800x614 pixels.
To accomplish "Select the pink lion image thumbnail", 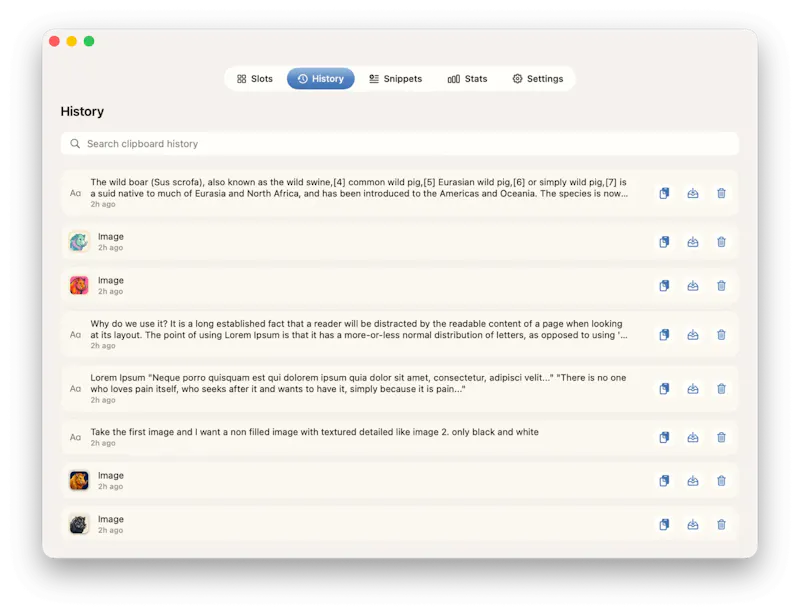I will tap(79, 286).
